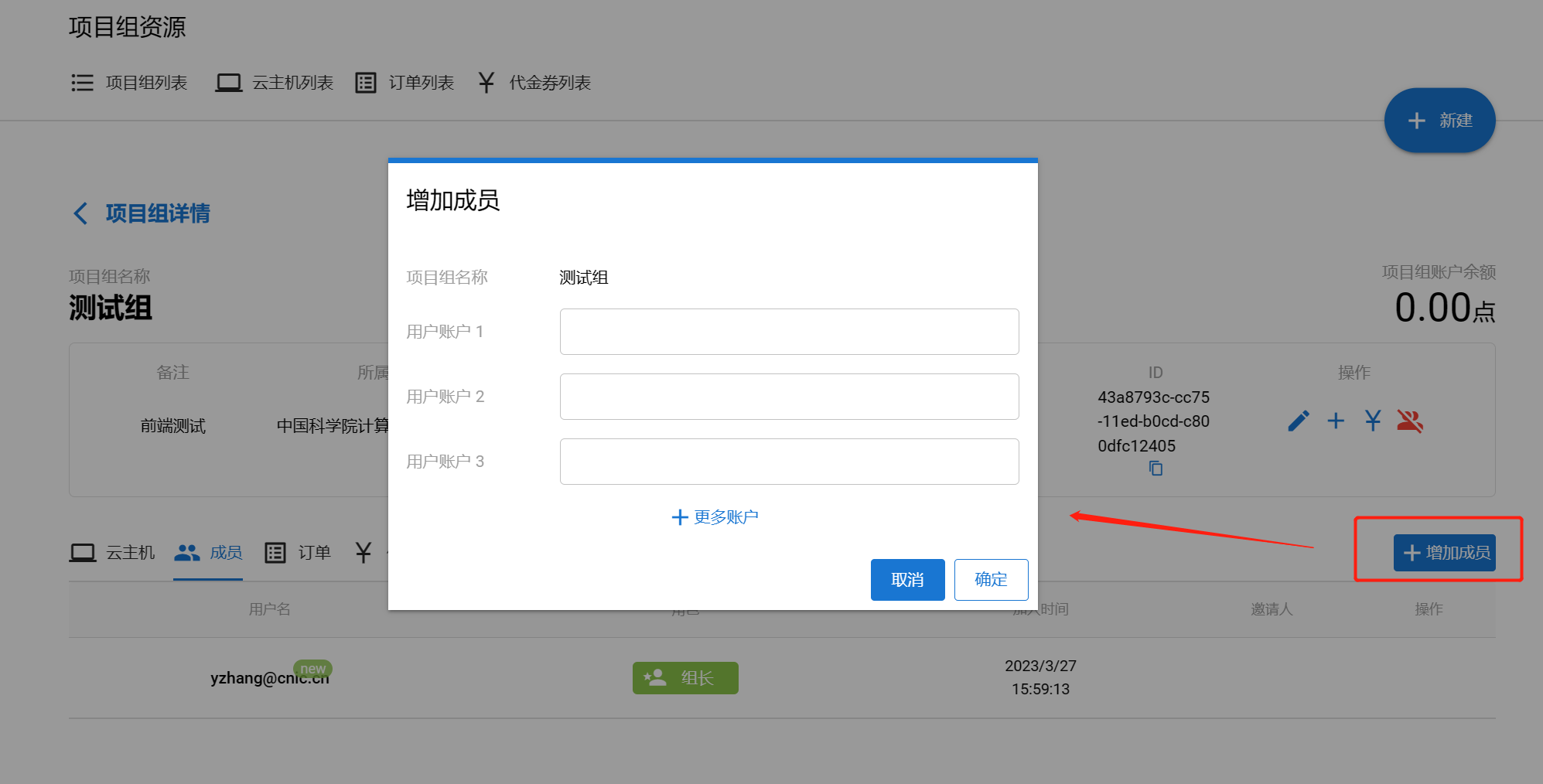The height and width of the screenshot is (784, 1543).
Task: Click the yen icon beside 订单 sub-tab
Action: [x=364, y=553]
